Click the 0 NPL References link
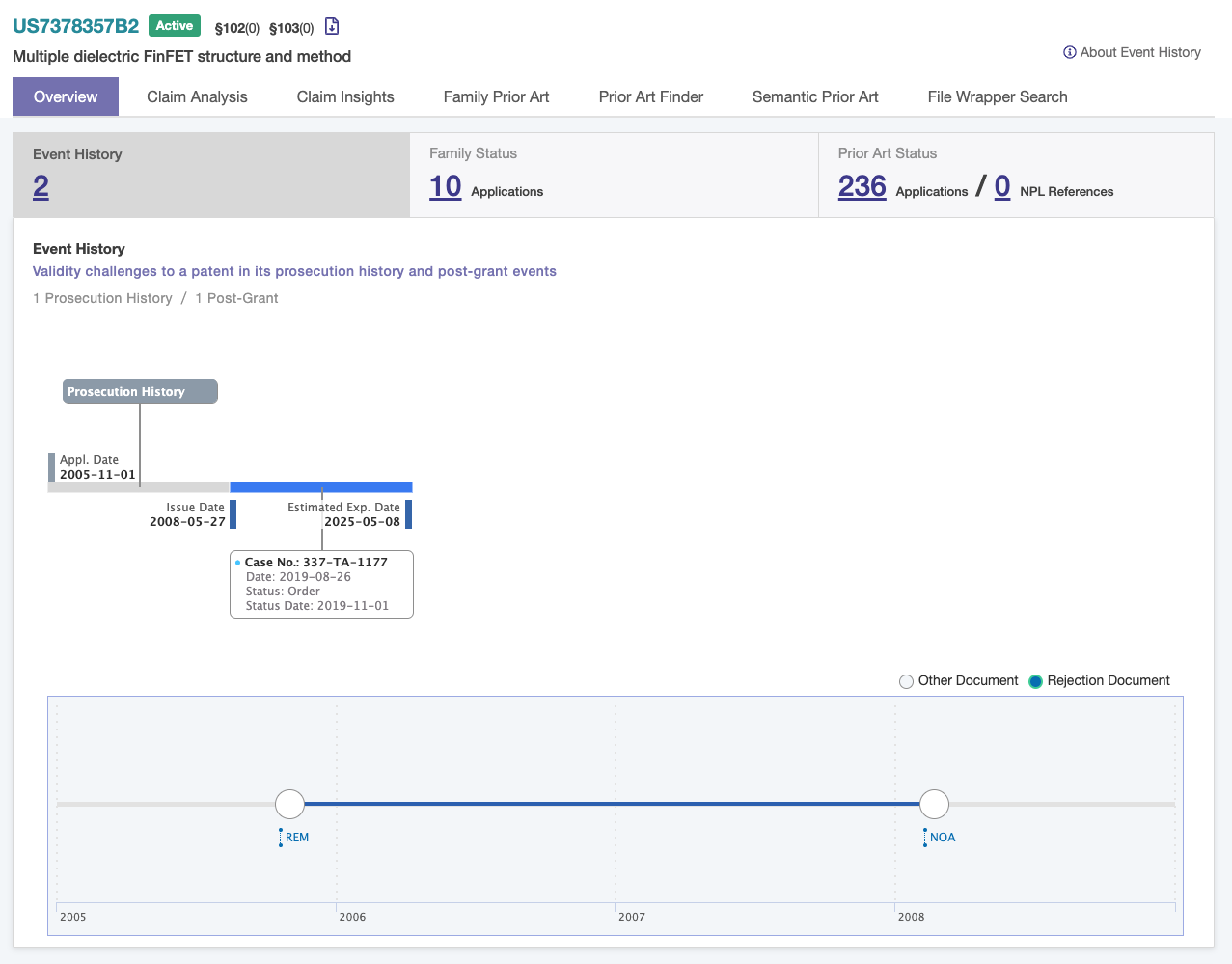Viewport: 1232px width, 964px height. point(1002,186)
